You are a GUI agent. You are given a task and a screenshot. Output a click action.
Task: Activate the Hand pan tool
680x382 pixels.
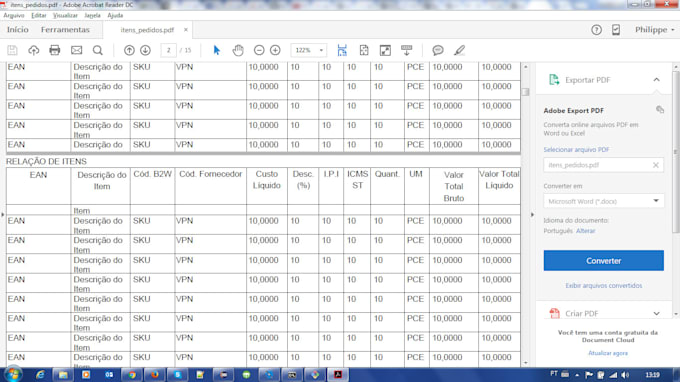pyautogui.click(x=238, y=50)
